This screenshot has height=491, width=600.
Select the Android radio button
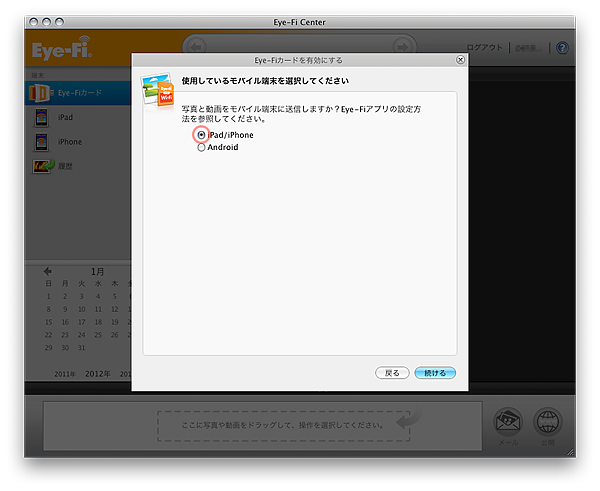(201, 147)
